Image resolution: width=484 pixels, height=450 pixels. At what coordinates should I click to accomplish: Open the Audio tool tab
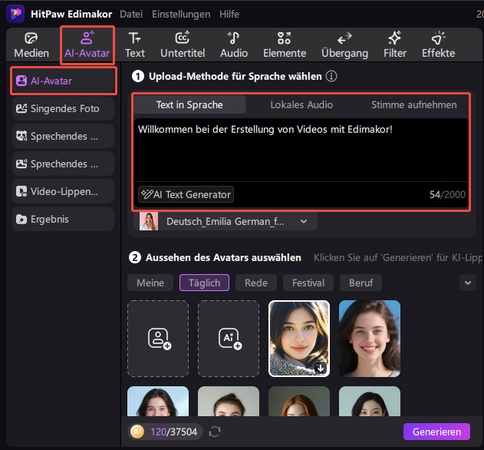click(234, 46)
